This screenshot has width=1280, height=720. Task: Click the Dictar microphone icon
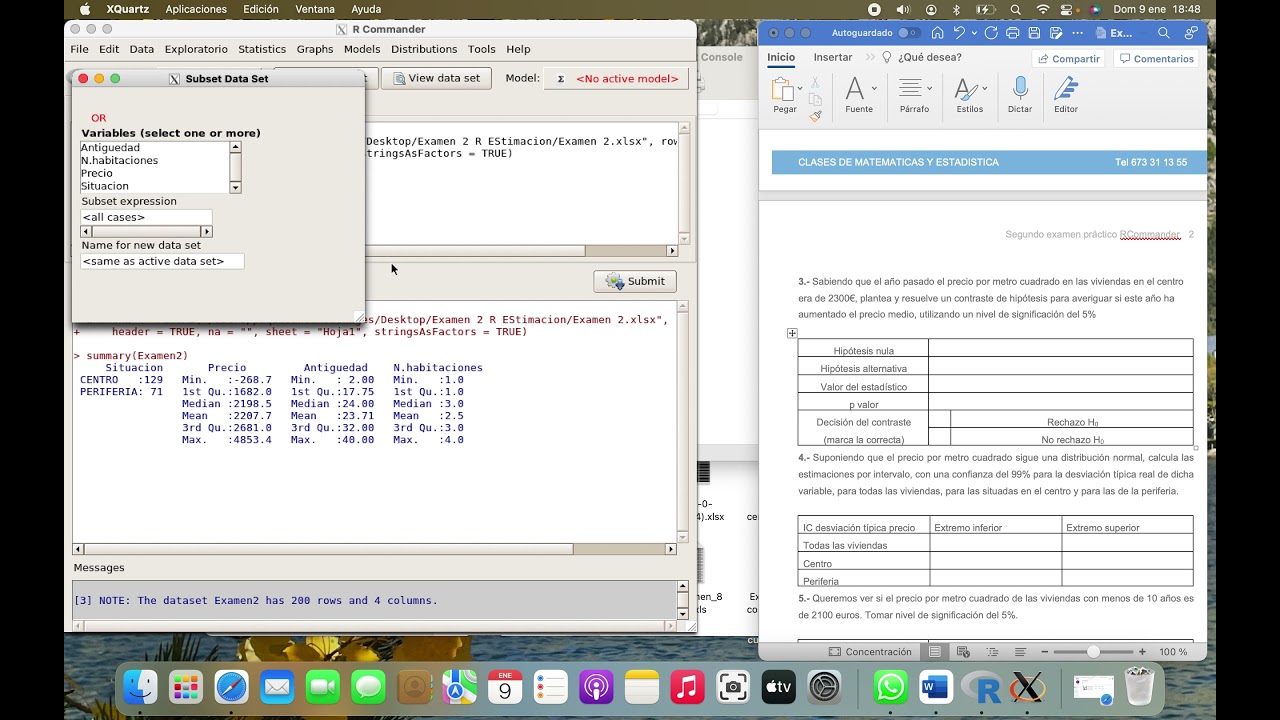pyautogui.click(x=1020, y=88)
